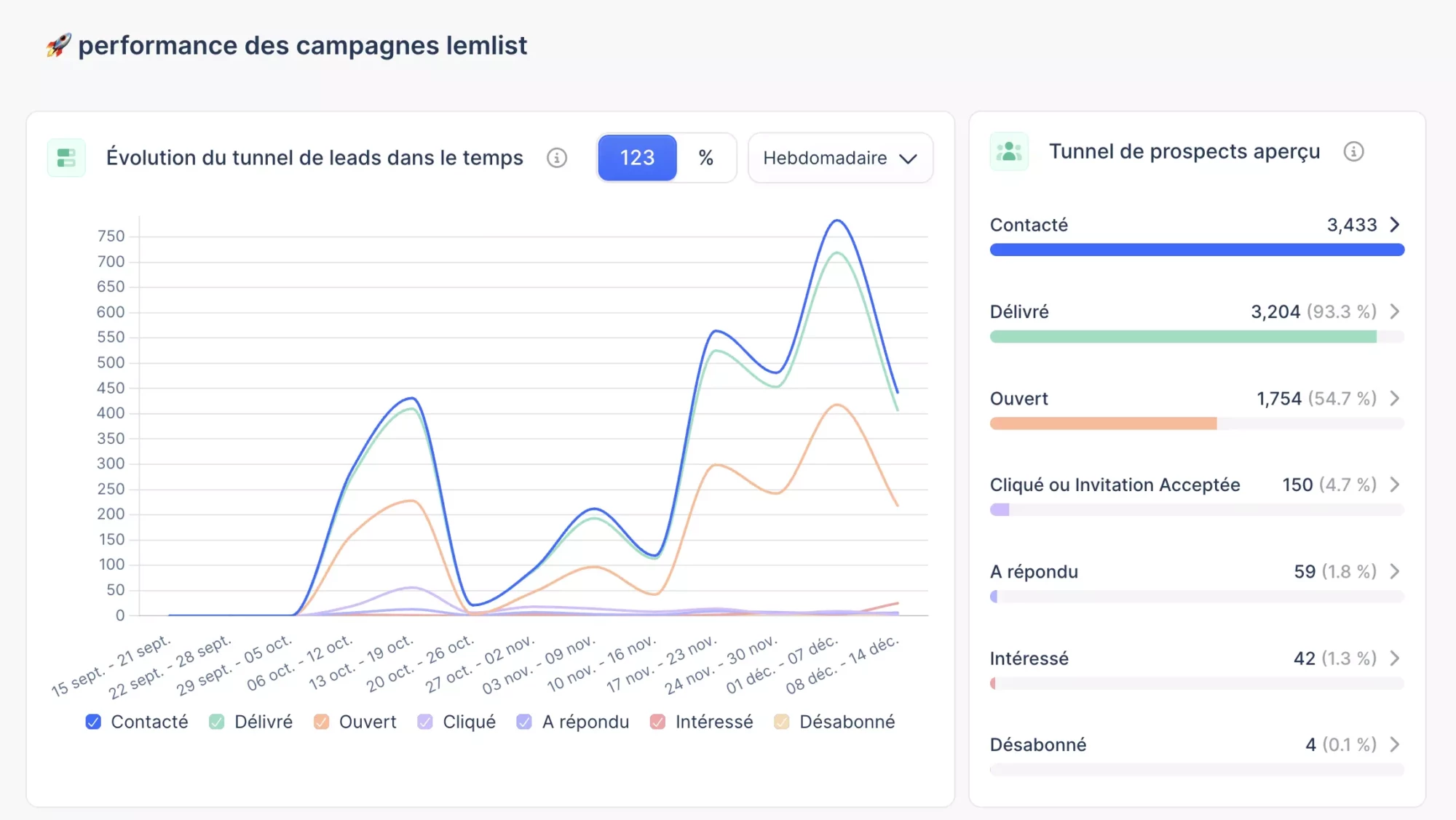Click the Contacté blue progress bar
The width and height of the screenshot is (1456, 820).
tap(1197, 250)
